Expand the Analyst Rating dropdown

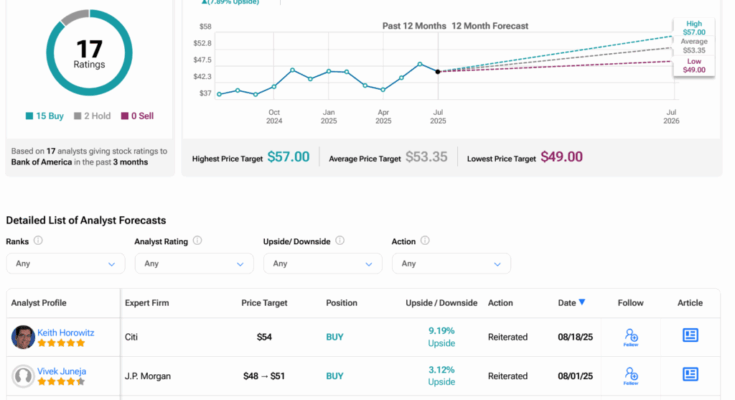194,263
